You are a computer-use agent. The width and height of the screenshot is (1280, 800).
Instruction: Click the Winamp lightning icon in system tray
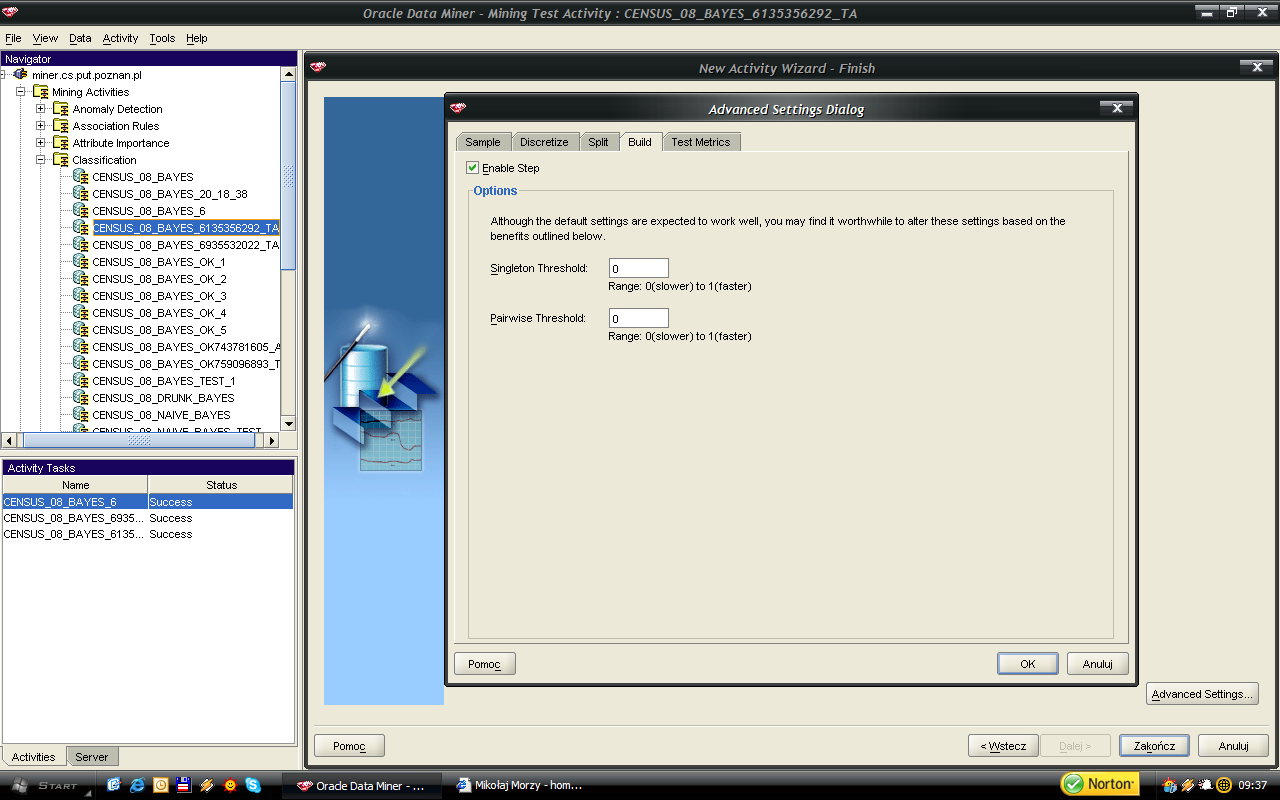pyautogui.click(x=1188, y=785)
